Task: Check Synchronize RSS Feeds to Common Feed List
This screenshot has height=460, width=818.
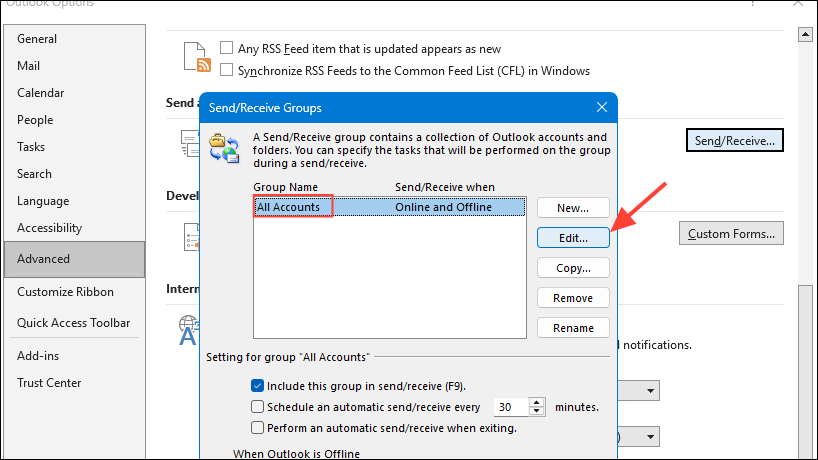Action: click(x=226, y=70)
